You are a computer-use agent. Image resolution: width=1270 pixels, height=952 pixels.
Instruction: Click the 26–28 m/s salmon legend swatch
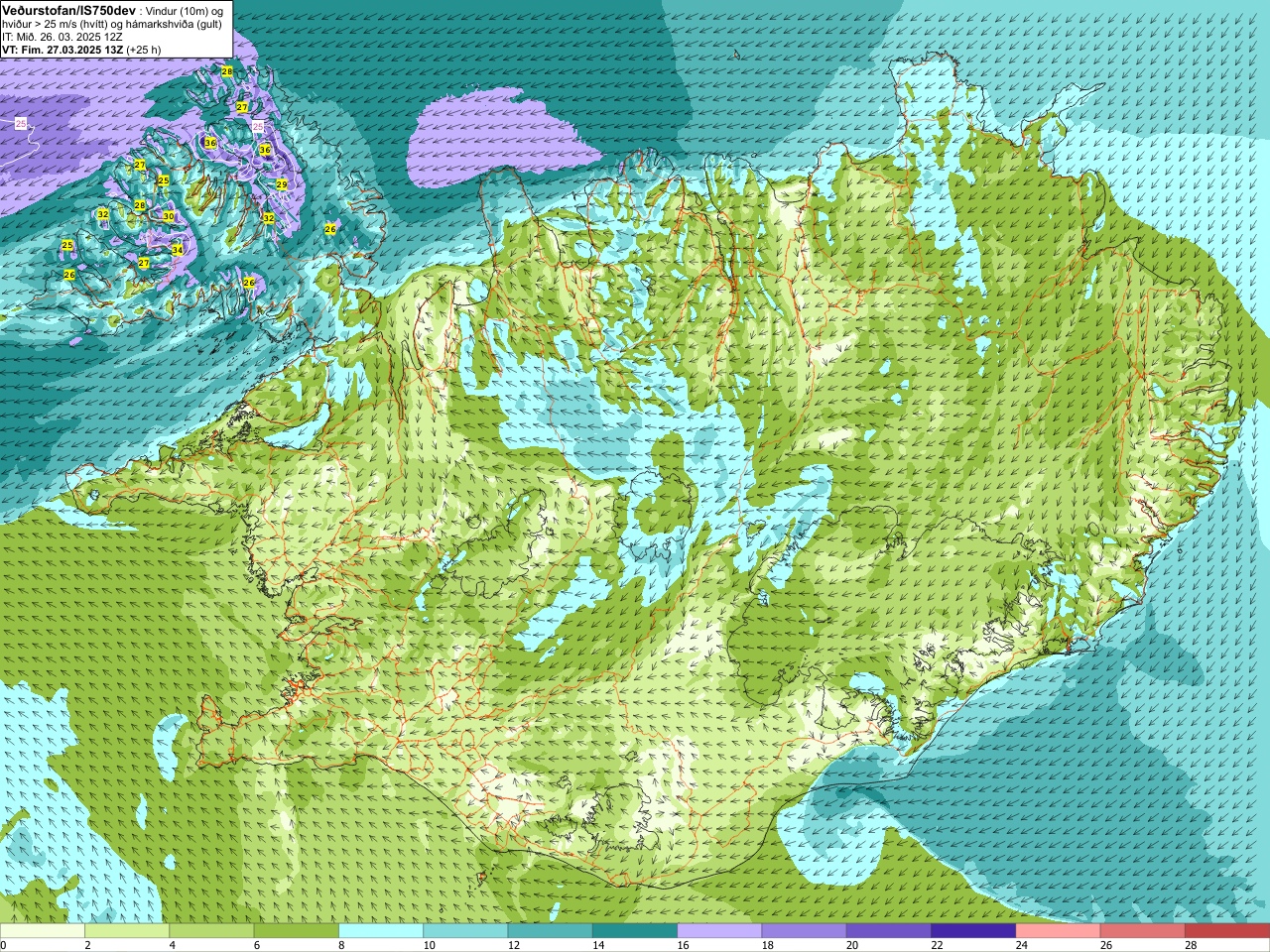pyautogui.click(x=1142, y=931)
